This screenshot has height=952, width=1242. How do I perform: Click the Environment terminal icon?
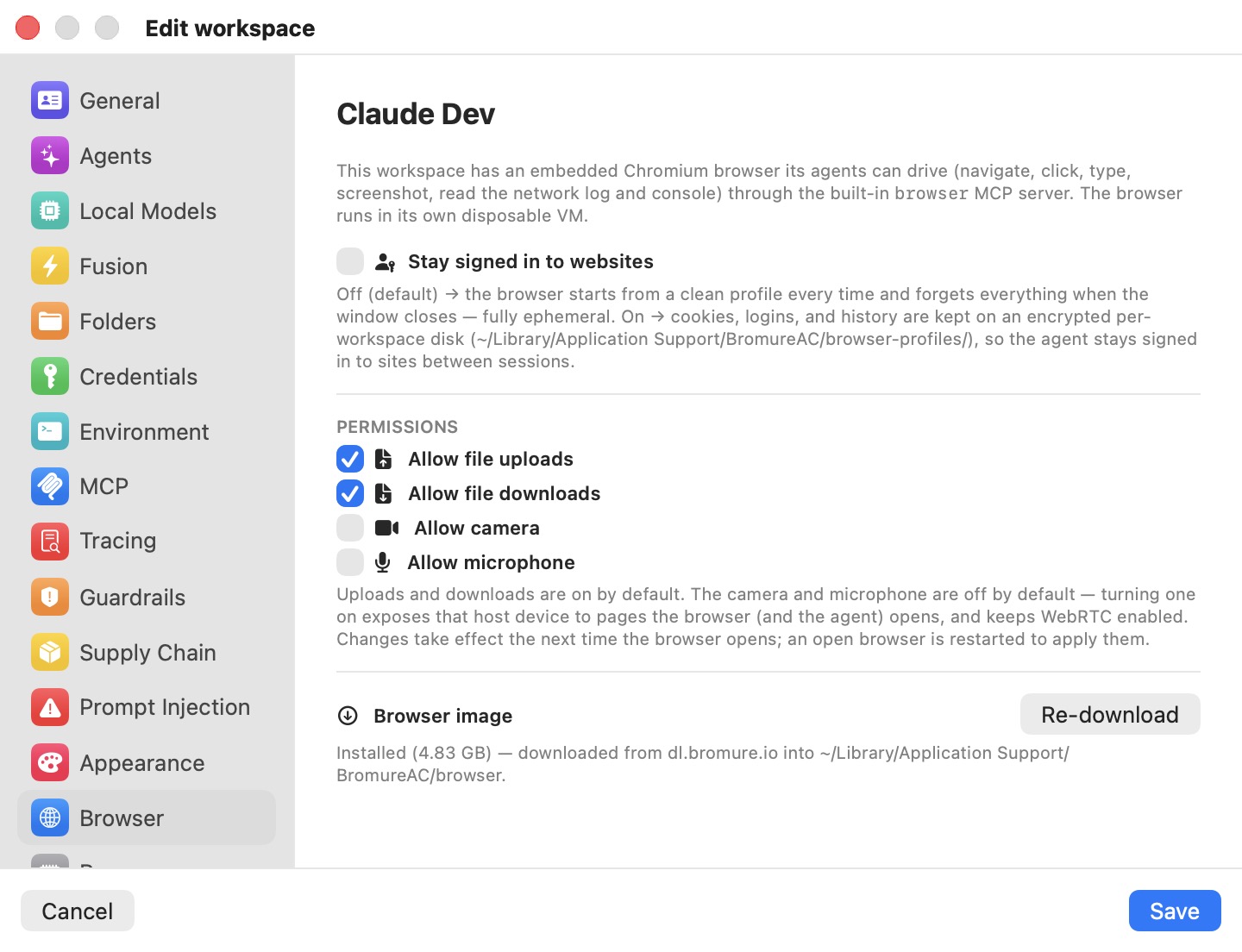click(50, 431)
